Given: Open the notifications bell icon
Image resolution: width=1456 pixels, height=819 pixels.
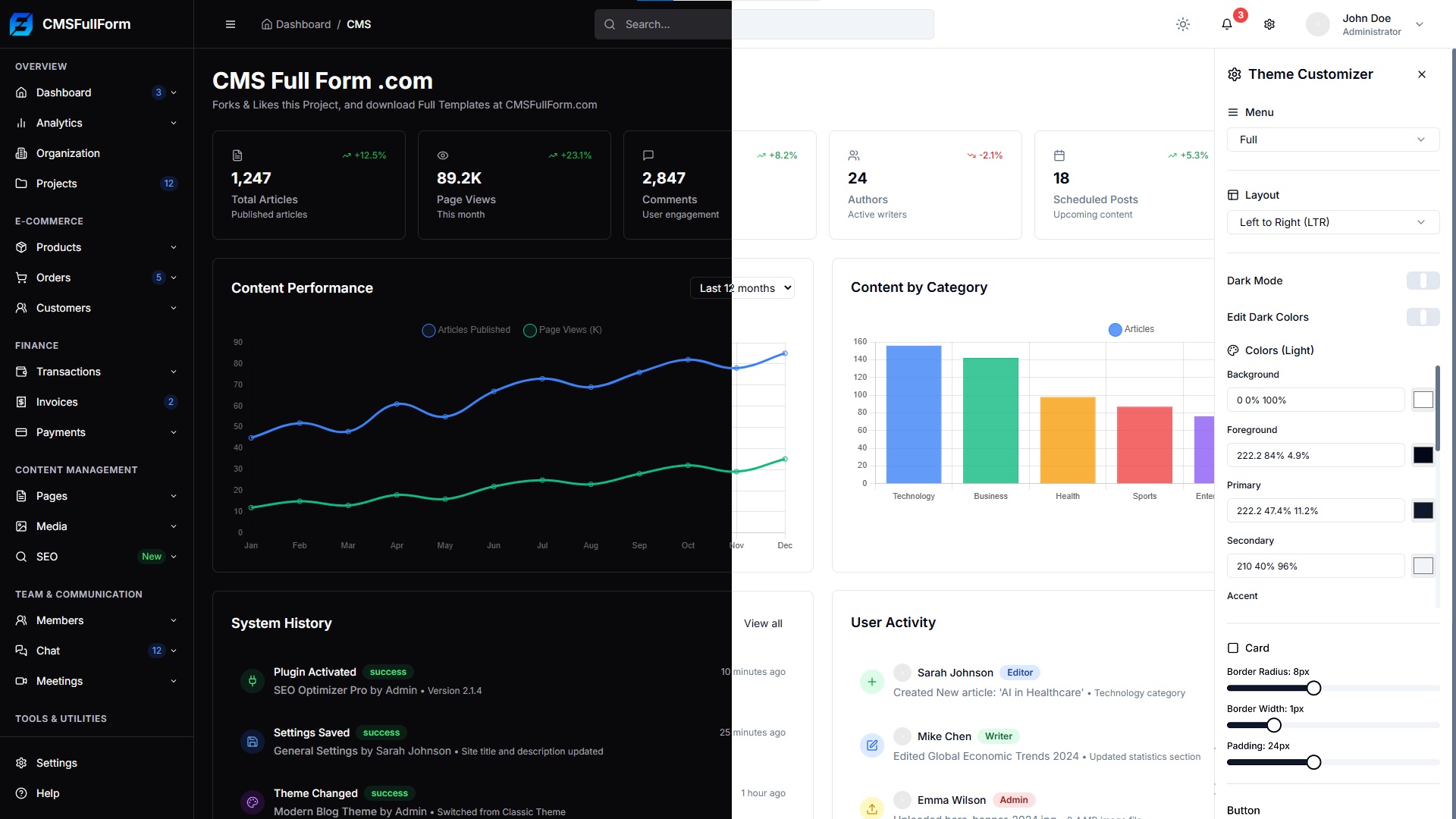Looking at the screenshot, I should pos(1226,24).
